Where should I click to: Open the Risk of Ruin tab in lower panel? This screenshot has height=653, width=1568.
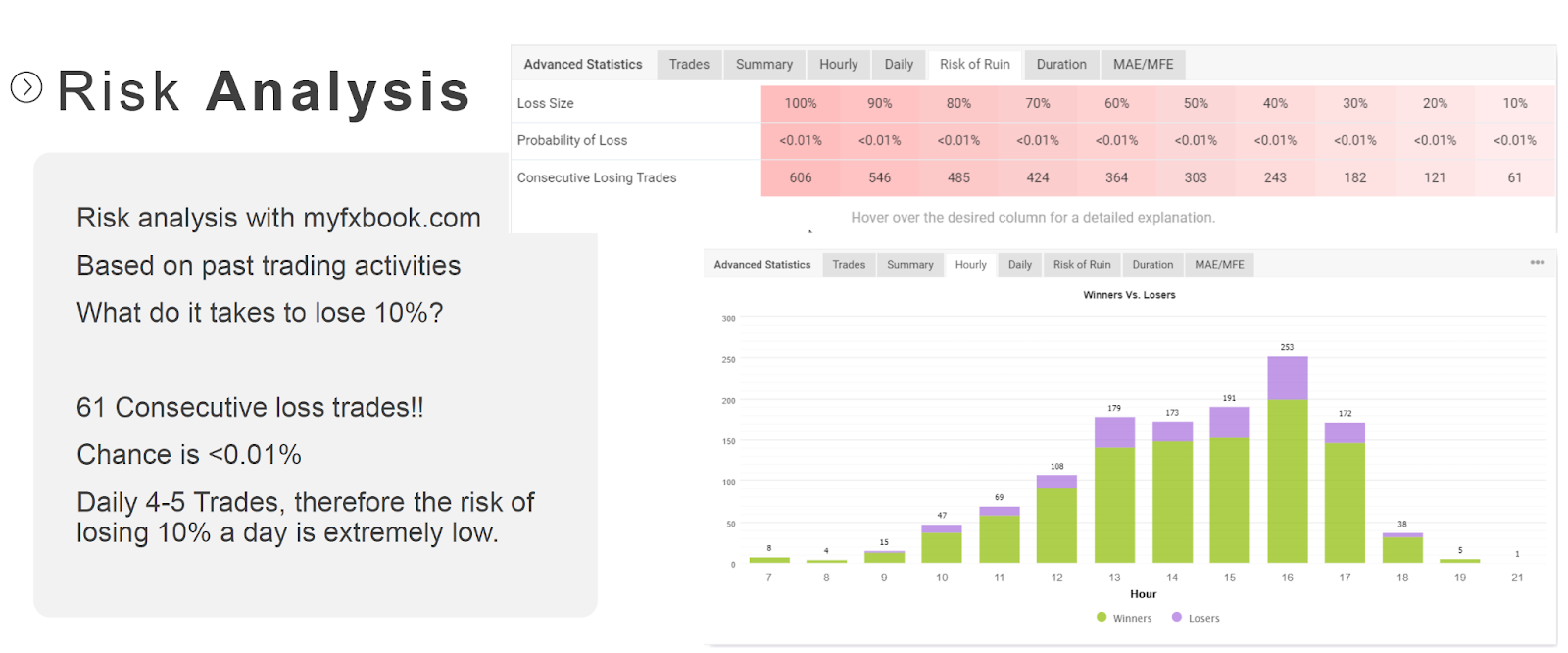click(1082, 265)
